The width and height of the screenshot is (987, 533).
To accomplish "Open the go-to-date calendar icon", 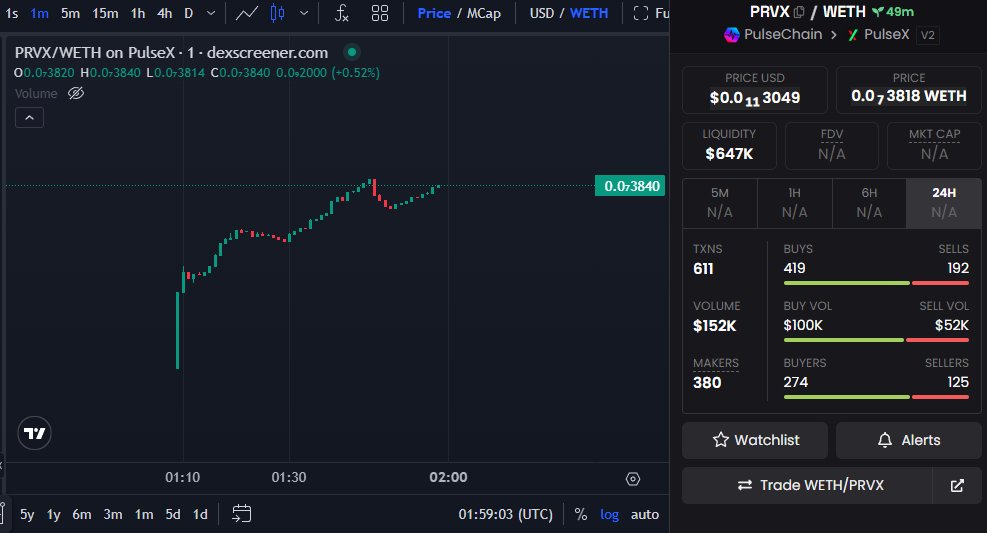I will coord(242,513).
